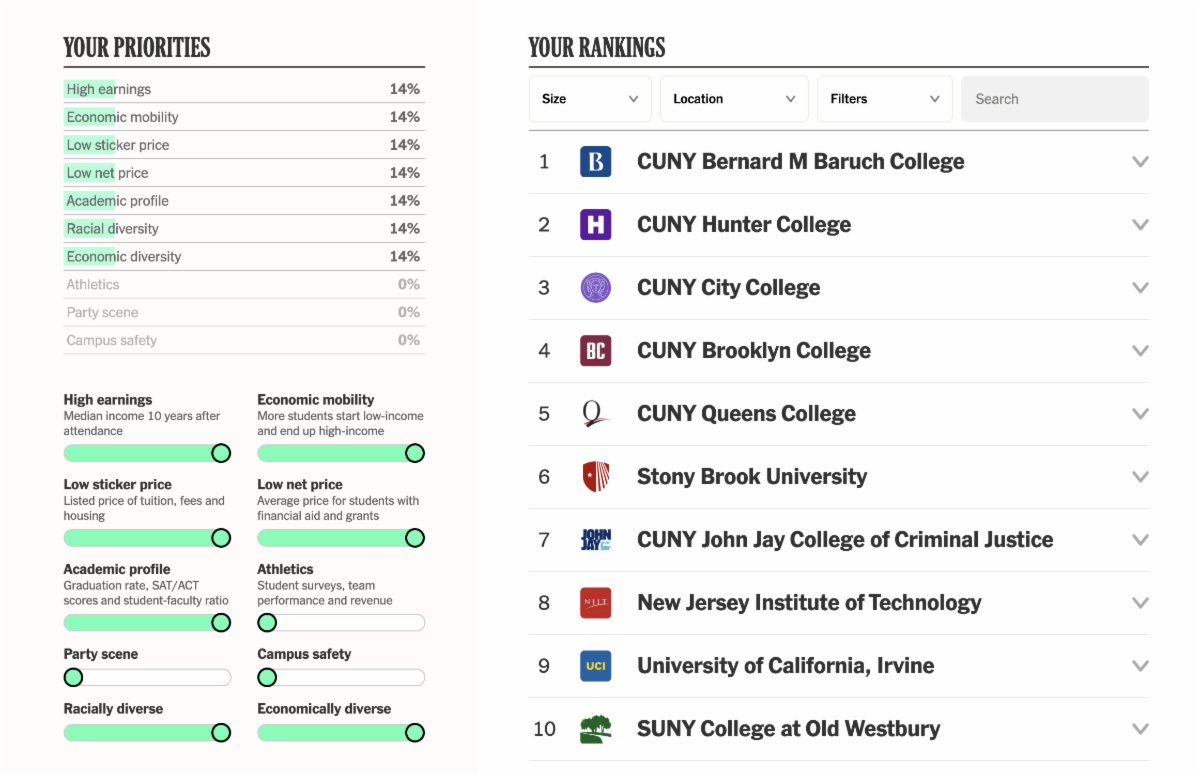Click the Brooklyn College BC logo

click(x=595, y=351)
